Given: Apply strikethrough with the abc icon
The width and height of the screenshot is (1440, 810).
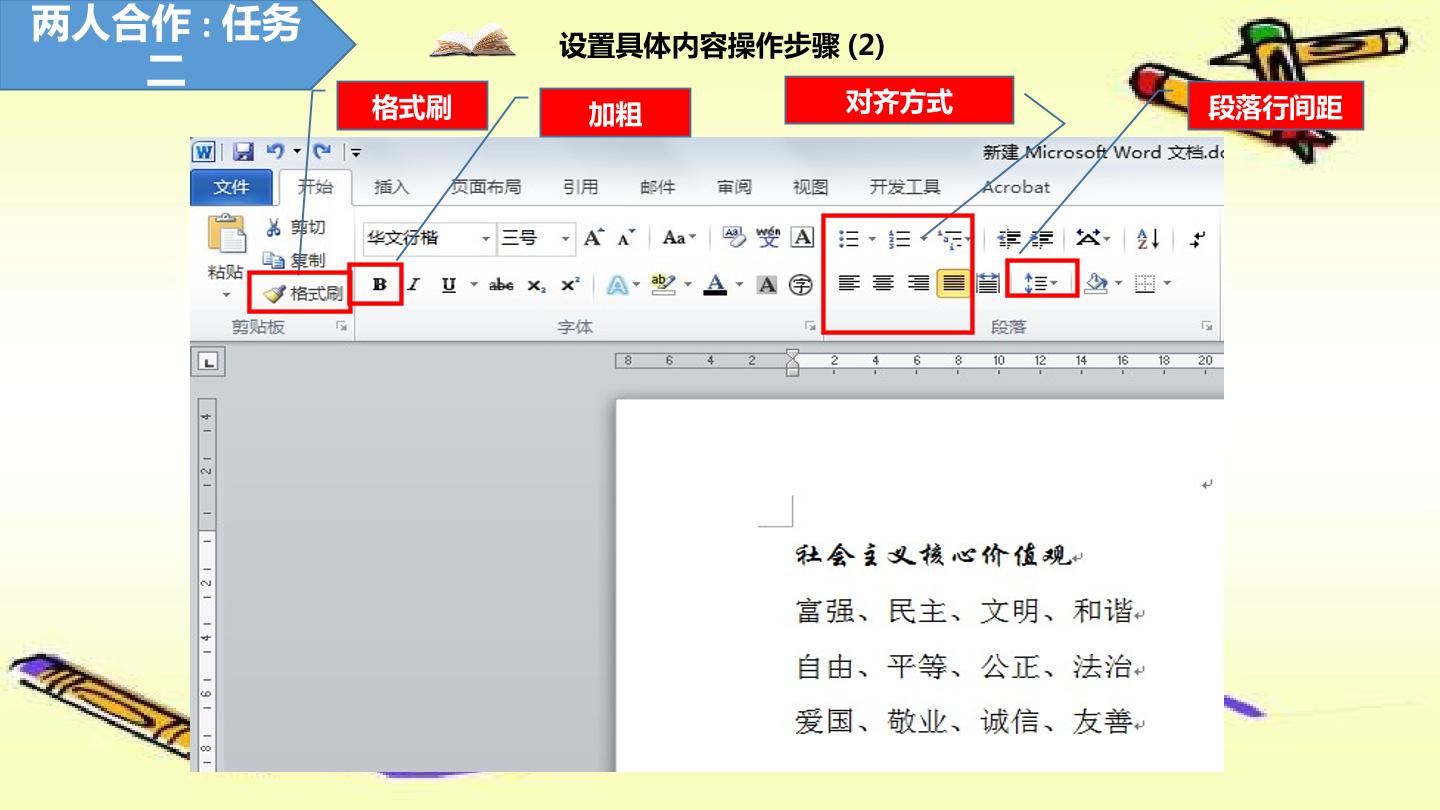Looking at the screenshot, I should coord(501,285).
